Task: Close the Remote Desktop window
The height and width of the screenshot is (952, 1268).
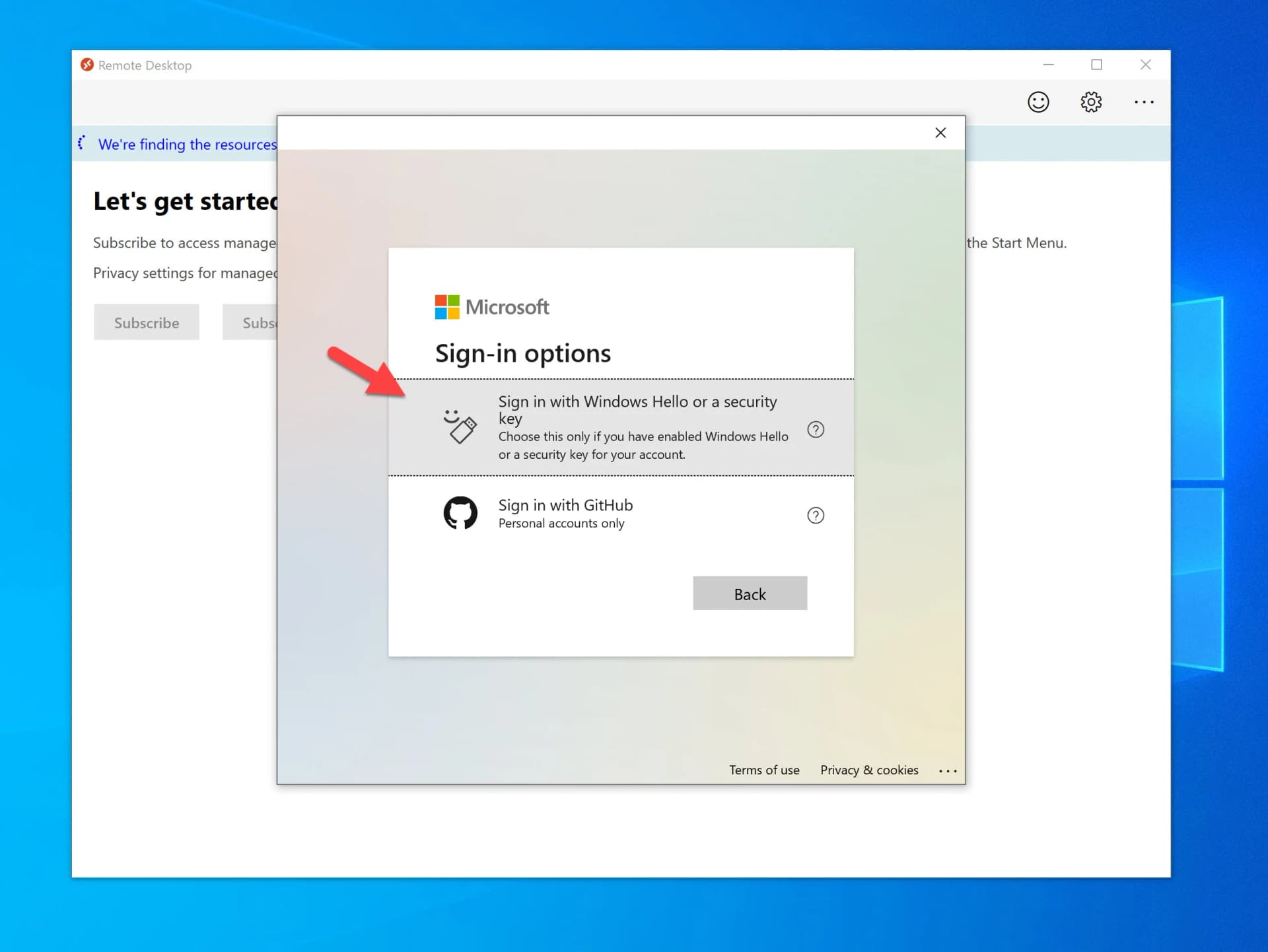Action: pos(1146,65)
